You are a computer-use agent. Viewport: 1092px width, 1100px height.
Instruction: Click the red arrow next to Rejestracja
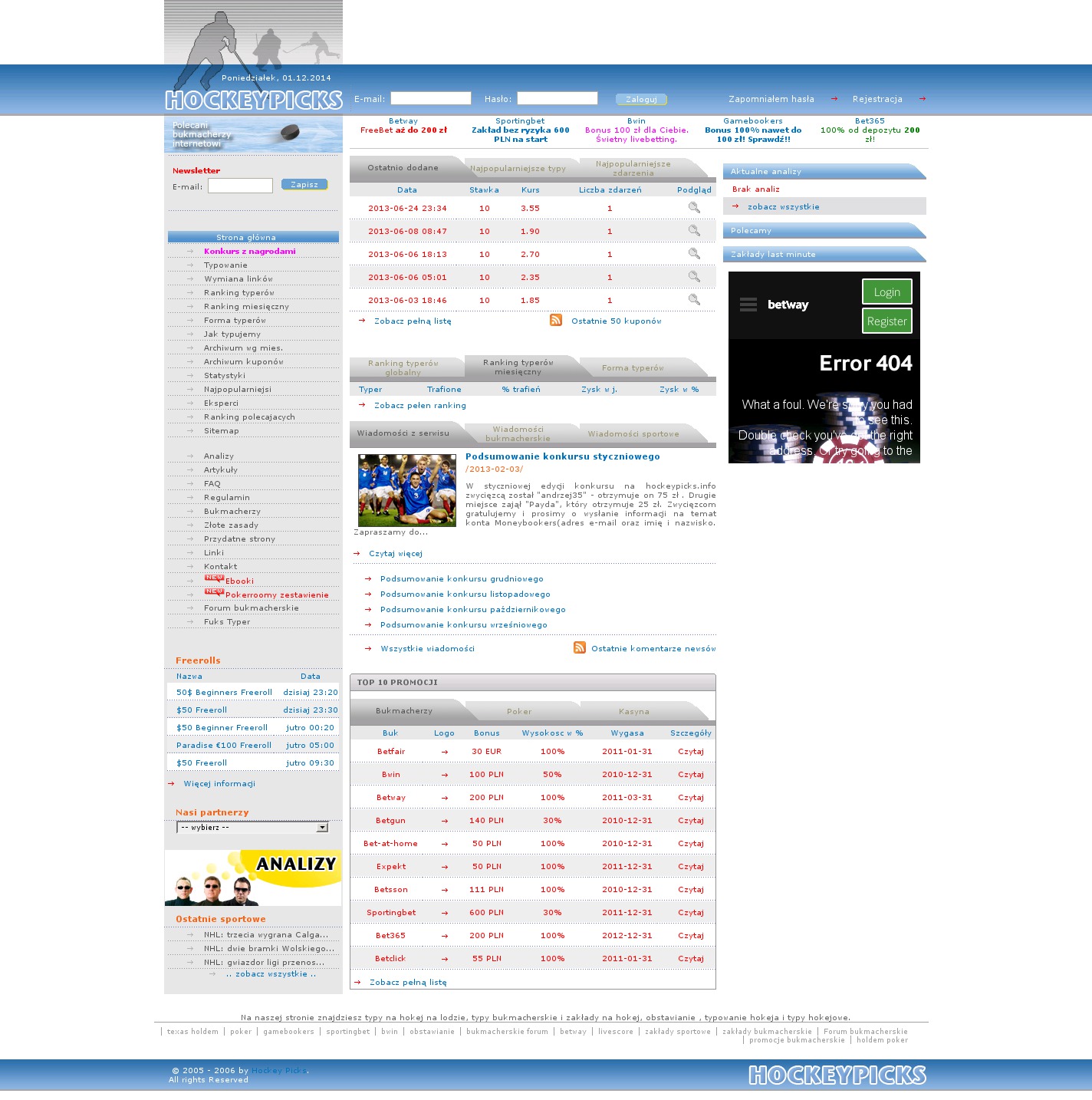tap(922, 98)
